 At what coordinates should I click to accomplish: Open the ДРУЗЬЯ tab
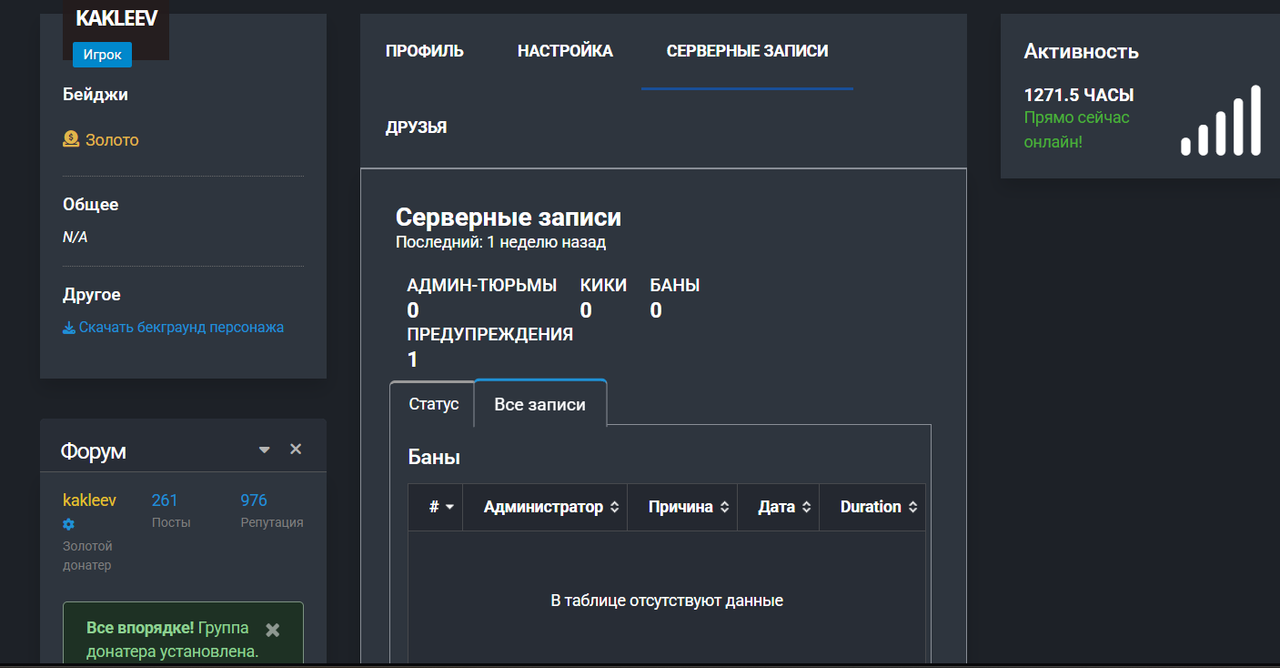pos(416,128)
